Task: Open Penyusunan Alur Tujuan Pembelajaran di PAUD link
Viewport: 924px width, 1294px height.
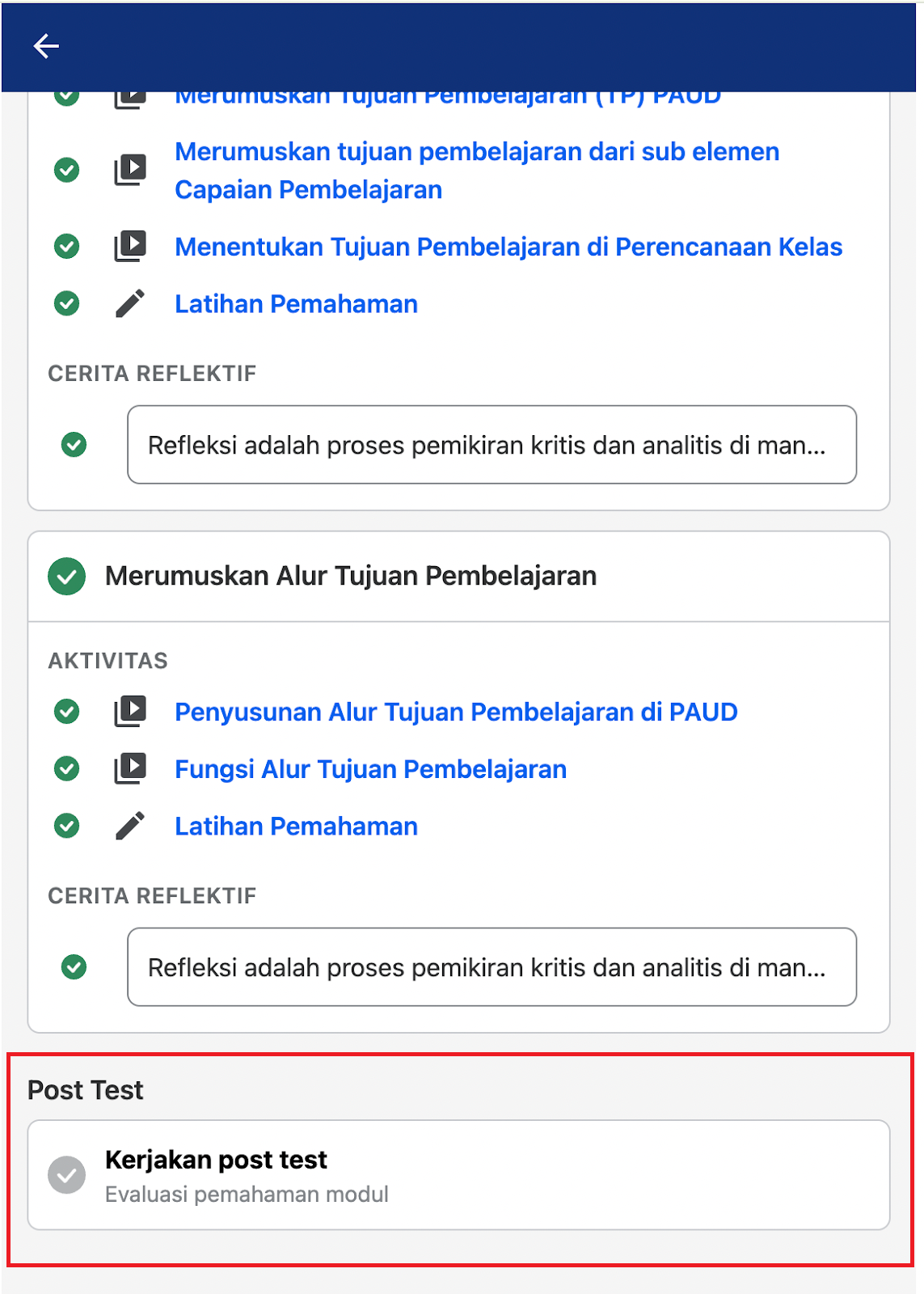Action: [x=456, y=712]
